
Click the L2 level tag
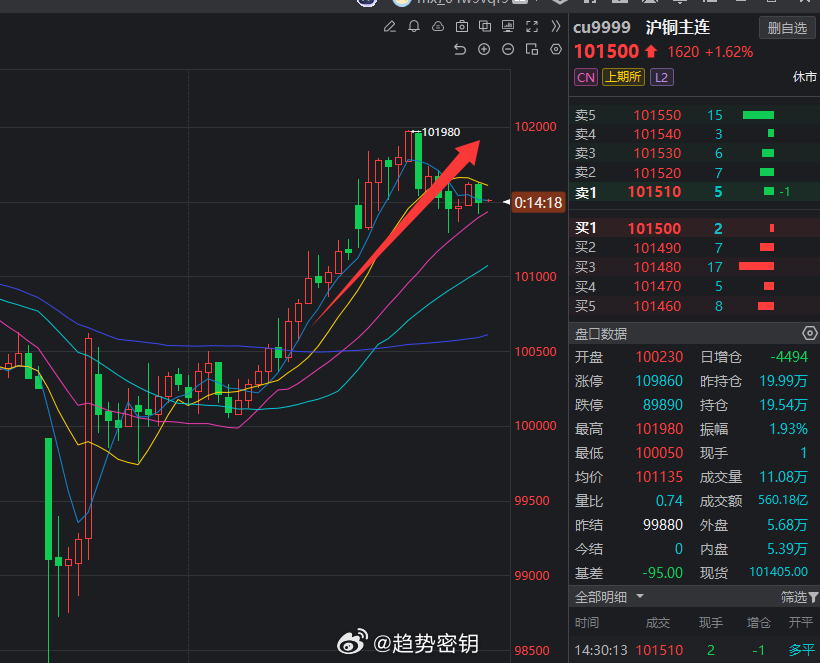662,77
